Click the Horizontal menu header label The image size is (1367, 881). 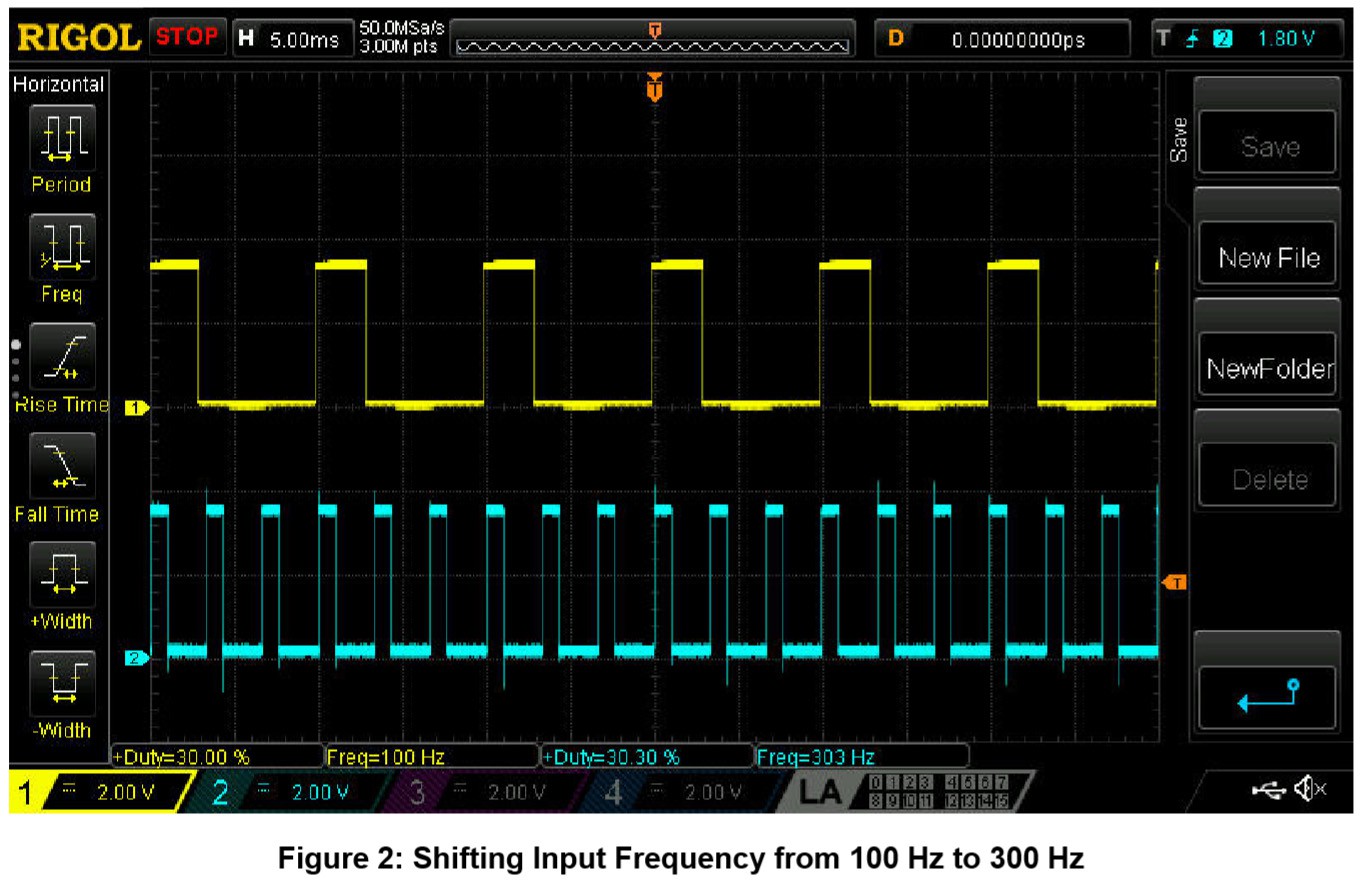(57, 86)
